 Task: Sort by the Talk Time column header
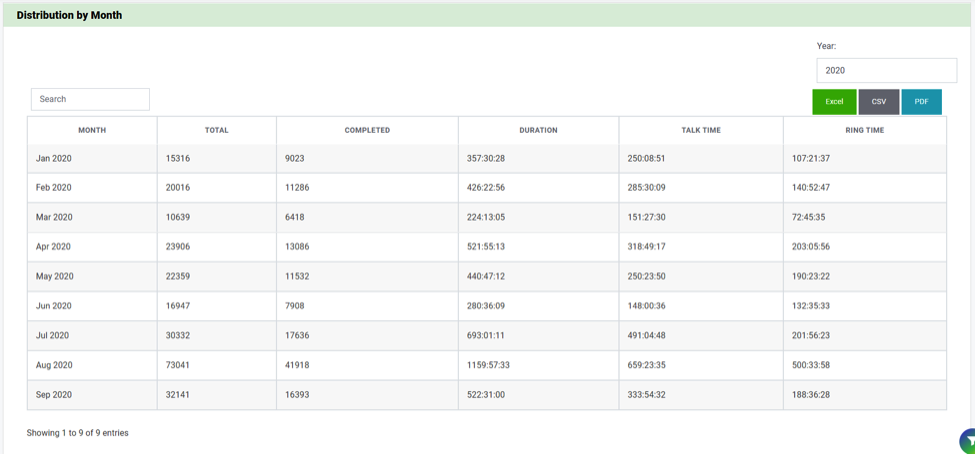pos(700,130)
